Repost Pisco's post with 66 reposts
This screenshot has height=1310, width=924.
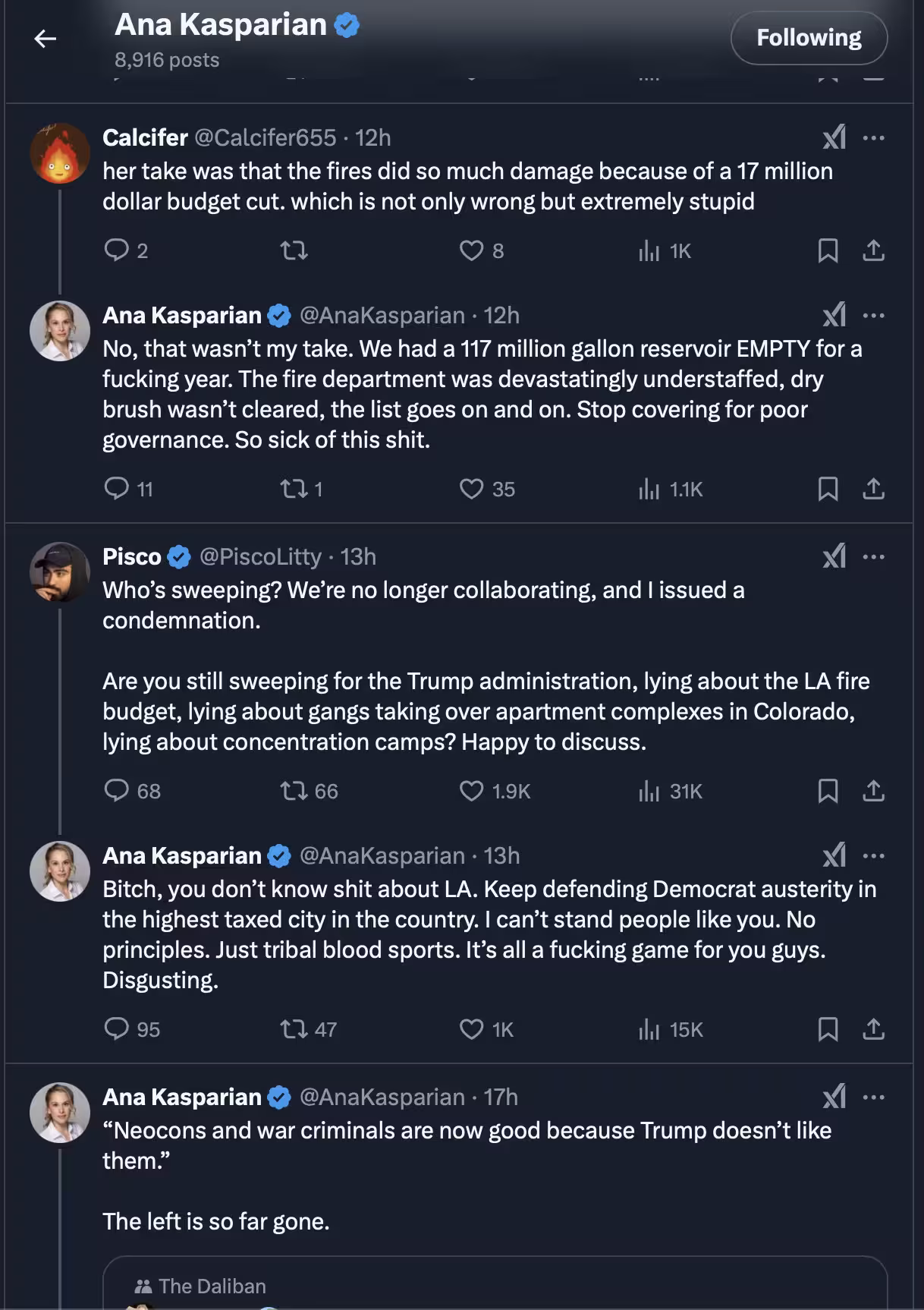tap(294, 791)
